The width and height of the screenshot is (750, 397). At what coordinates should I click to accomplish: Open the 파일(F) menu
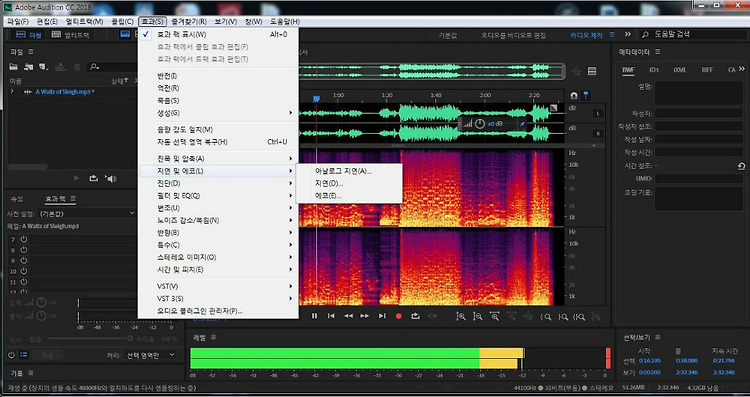pyautogui.click(x=18, y=22)
